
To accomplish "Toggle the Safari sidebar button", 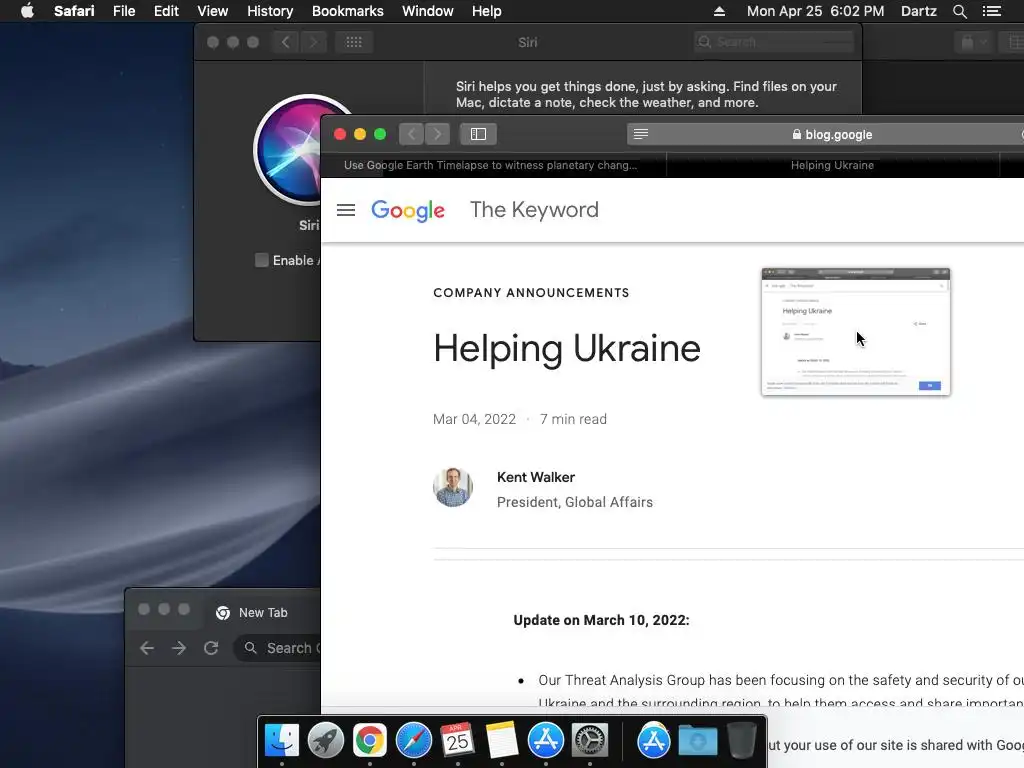I will (478, 134).
